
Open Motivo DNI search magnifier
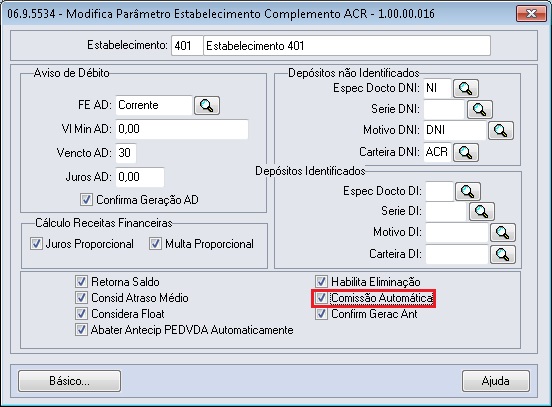(x=501, y=131)
